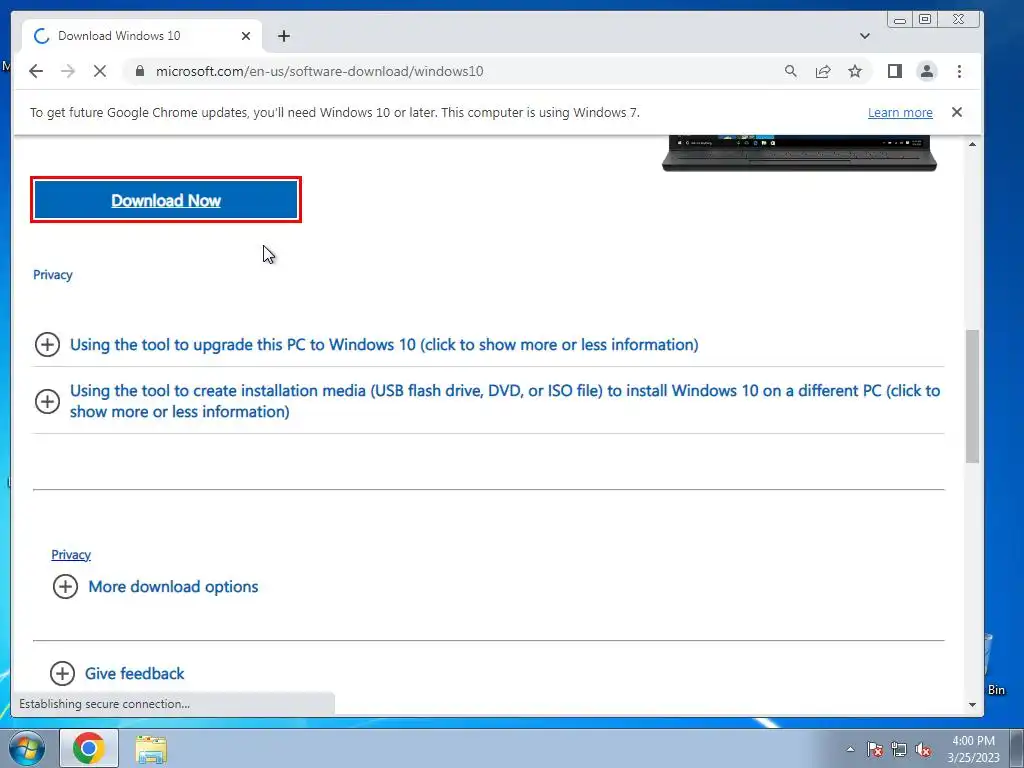The image size is (1024, 768).
Task: Click the laptop image on the page
Action: (799, 153)
